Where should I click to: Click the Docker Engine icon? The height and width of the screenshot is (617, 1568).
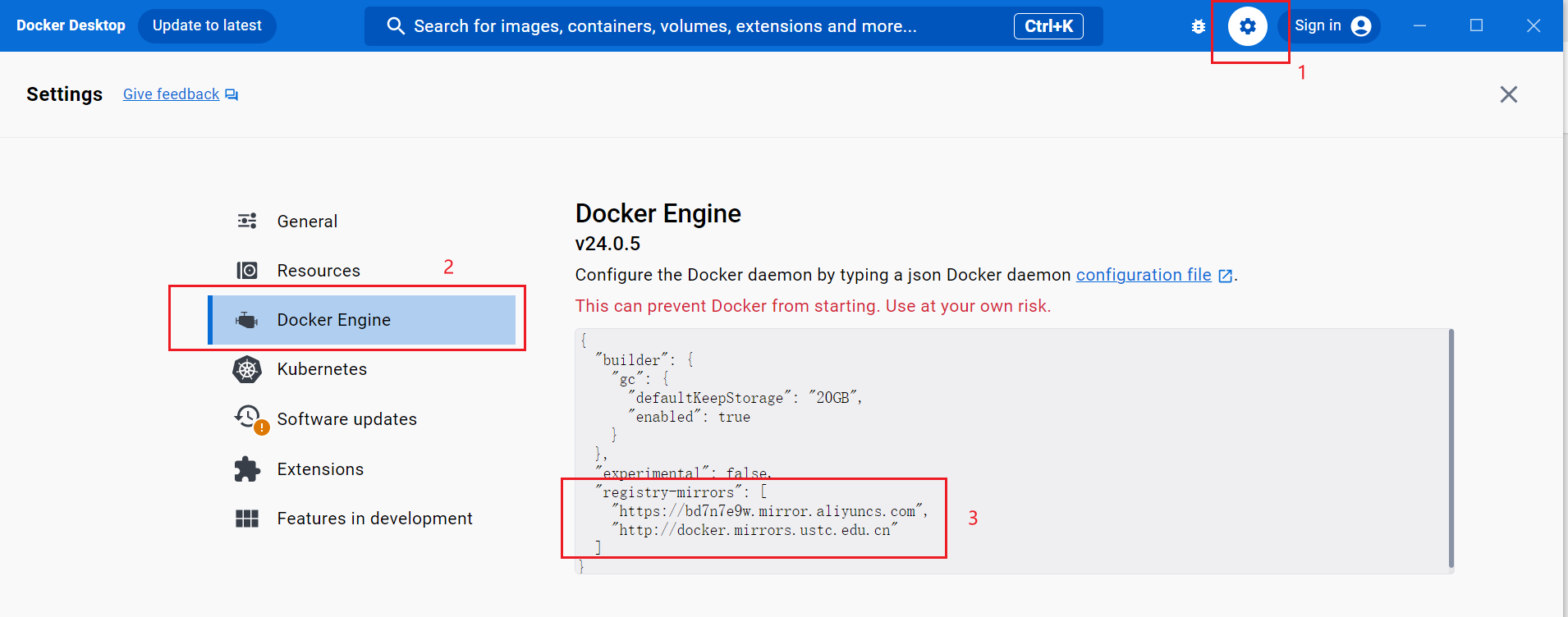click(247, 320)
